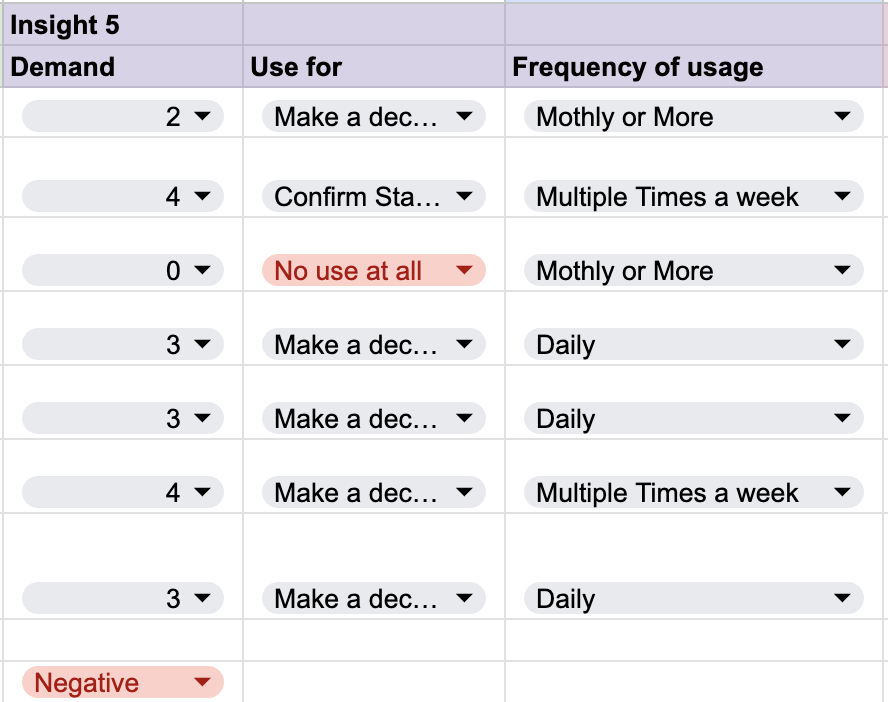Click arrow on last 'Make a dec…' chip
This screenshot has width=888, height=702.
(x=464, y=598)
